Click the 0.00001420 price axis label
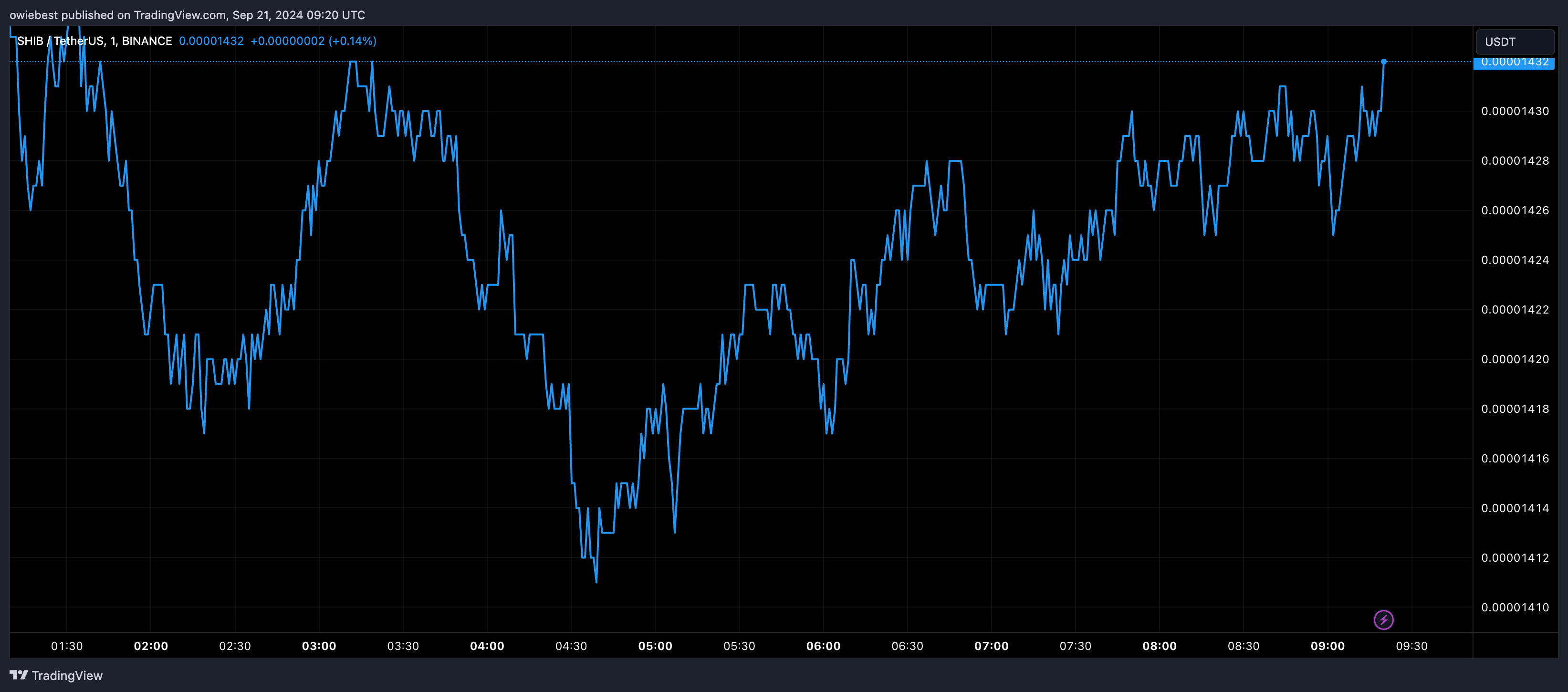The image size is (1568, 692). (1515, 359)
